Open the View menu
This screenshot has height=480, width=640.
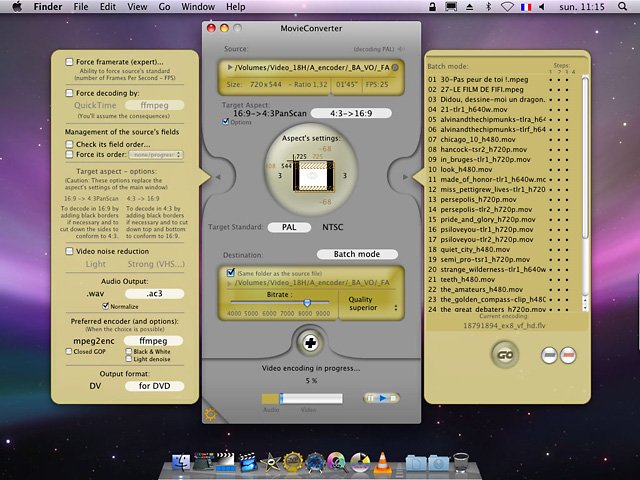click(137, 7)
